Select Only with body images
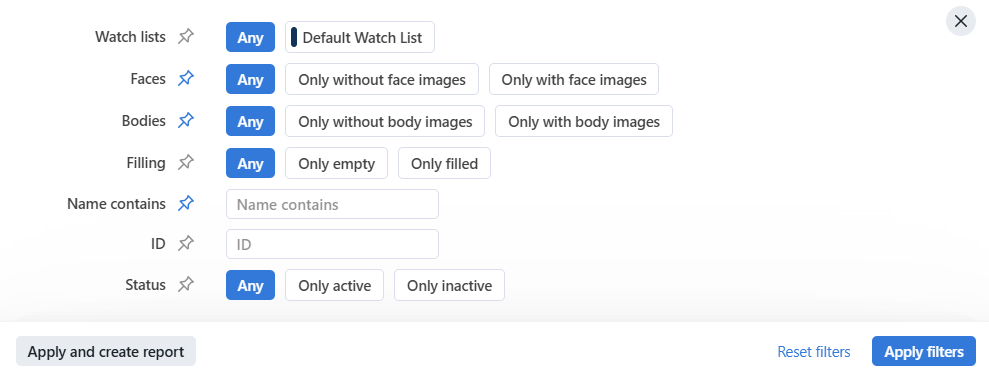Viewport: 989px width, 375px height. [583, 121]
